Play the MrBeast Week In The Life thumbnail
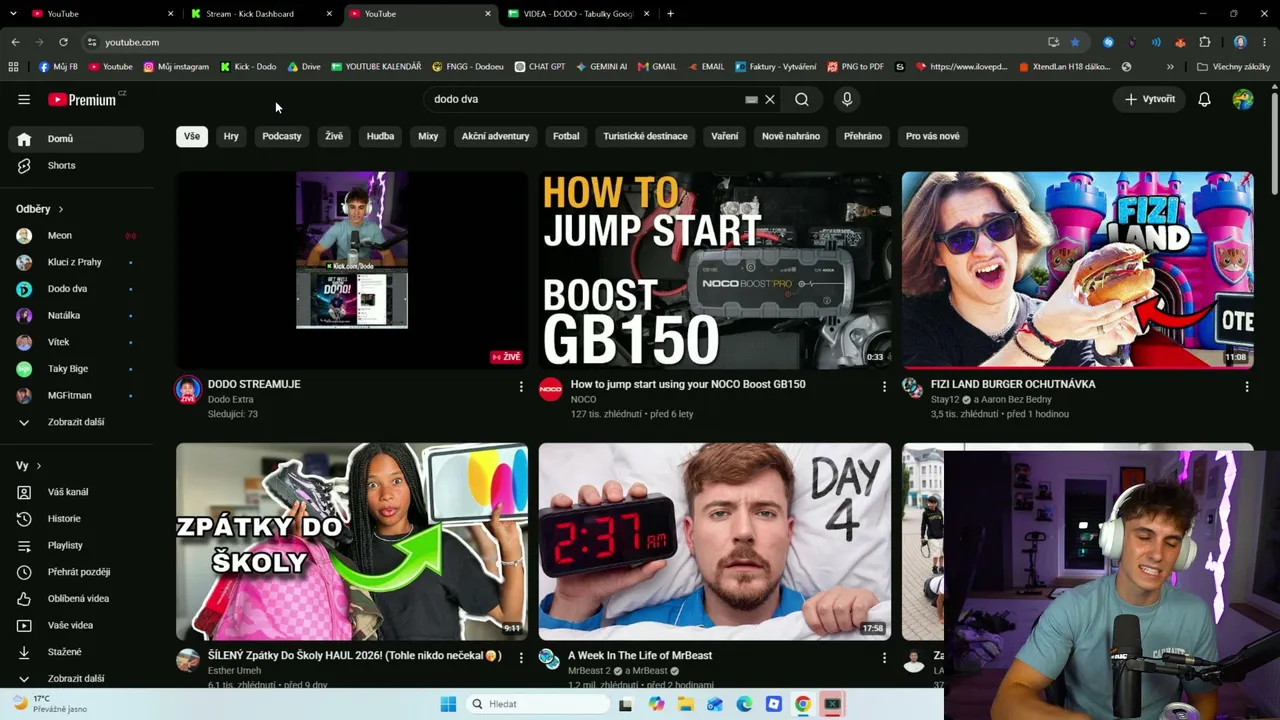 [715, 541]
